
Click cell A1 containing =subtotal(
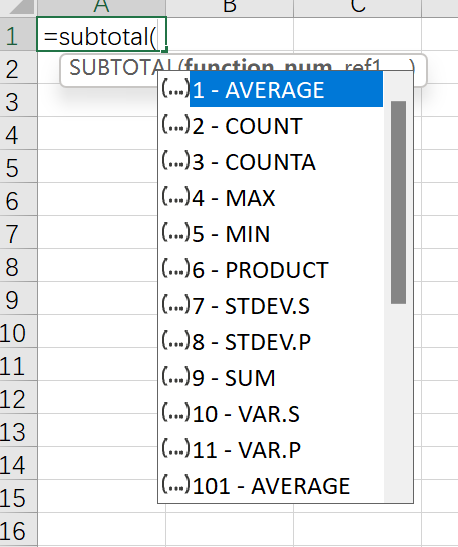click(101, 34)
